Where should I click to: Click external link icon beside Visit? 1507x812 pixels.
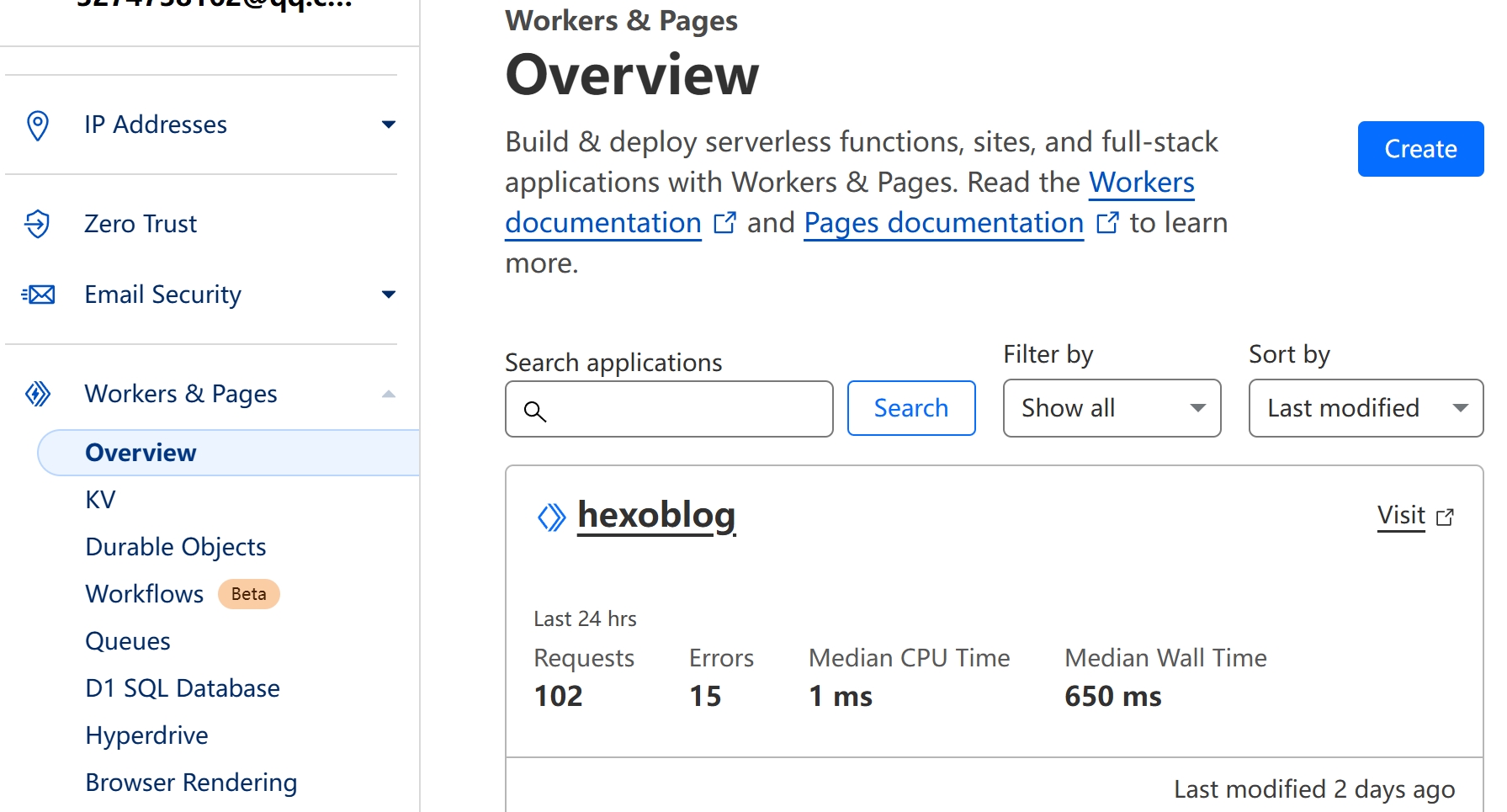click(x=1445, y=517)
